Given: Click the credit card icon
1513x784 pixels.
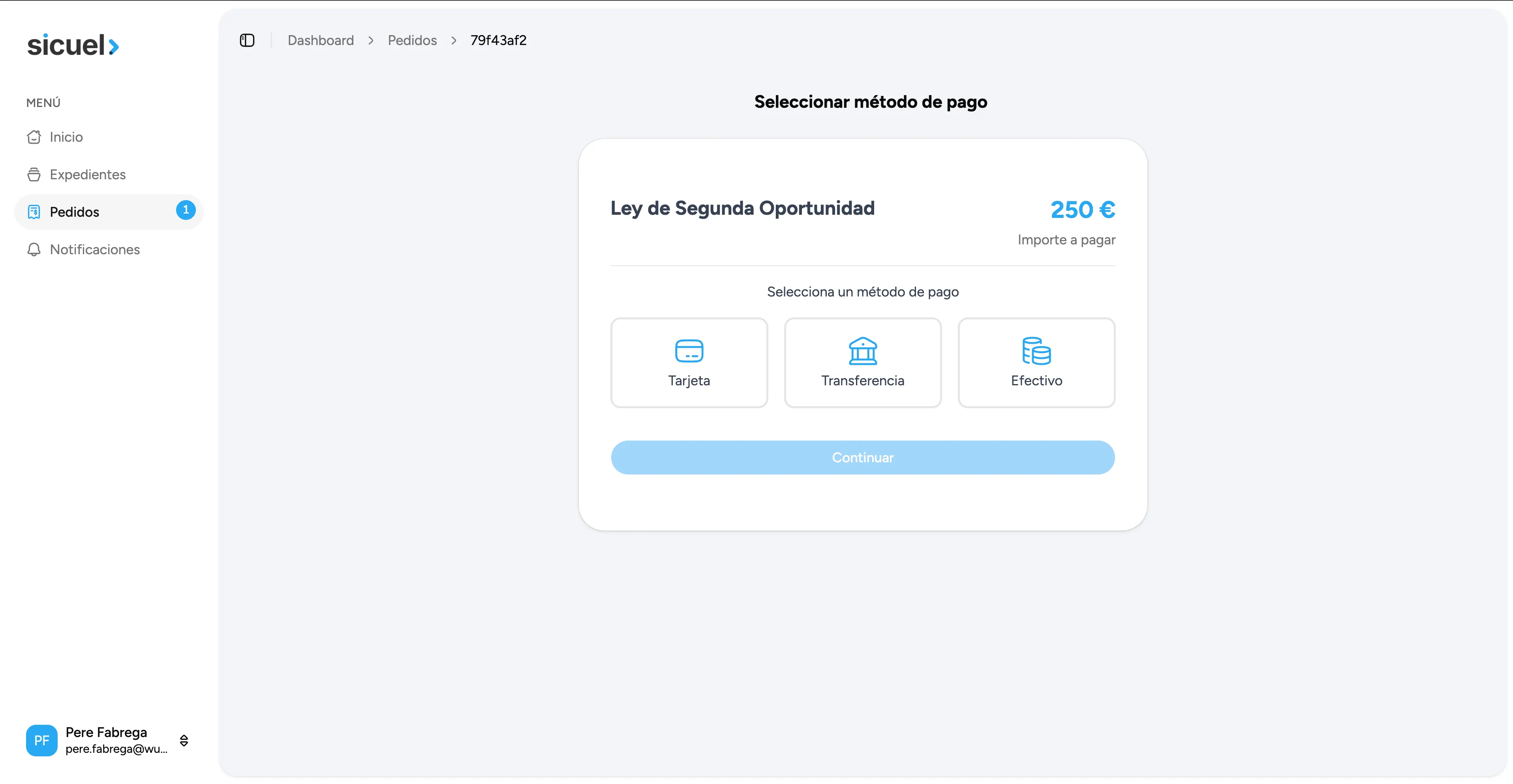Looking at the screenshot, I should (x=689, y=351).
